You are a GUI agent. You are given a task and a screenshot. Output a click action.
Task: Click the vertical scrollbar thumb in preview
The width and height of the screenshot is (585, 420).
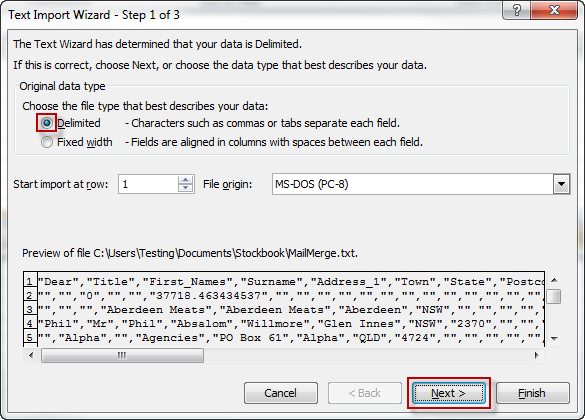tap(554, 297)
